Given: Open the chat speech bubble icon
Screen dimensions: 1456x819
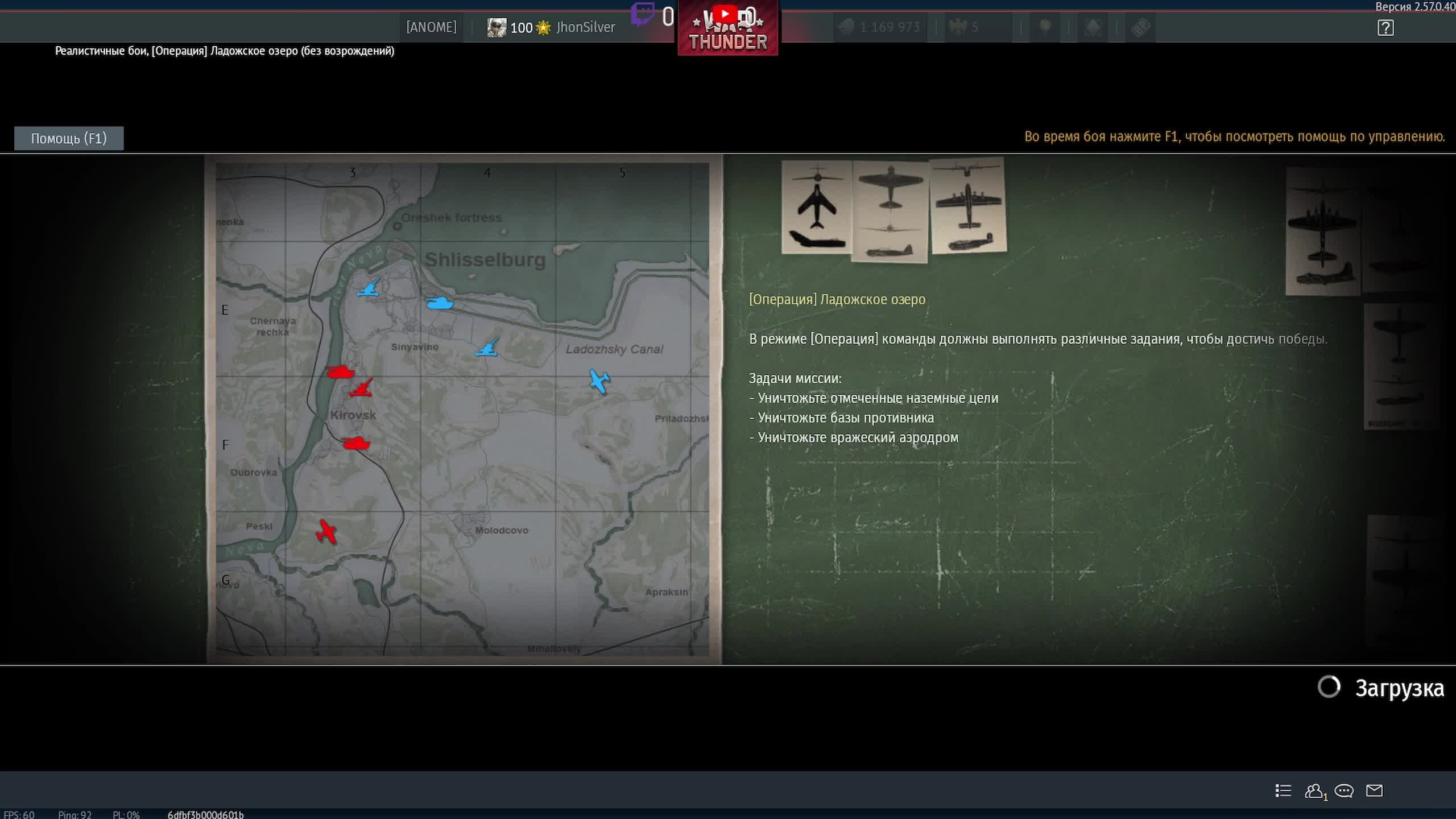Looking at the screenshot, I should (x=1344, y=791).
